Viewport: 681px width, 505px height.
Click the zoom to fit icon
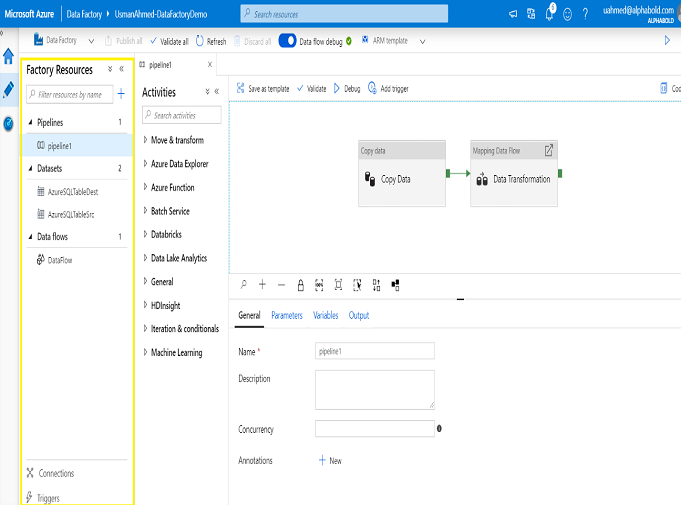tap(338, 284)
